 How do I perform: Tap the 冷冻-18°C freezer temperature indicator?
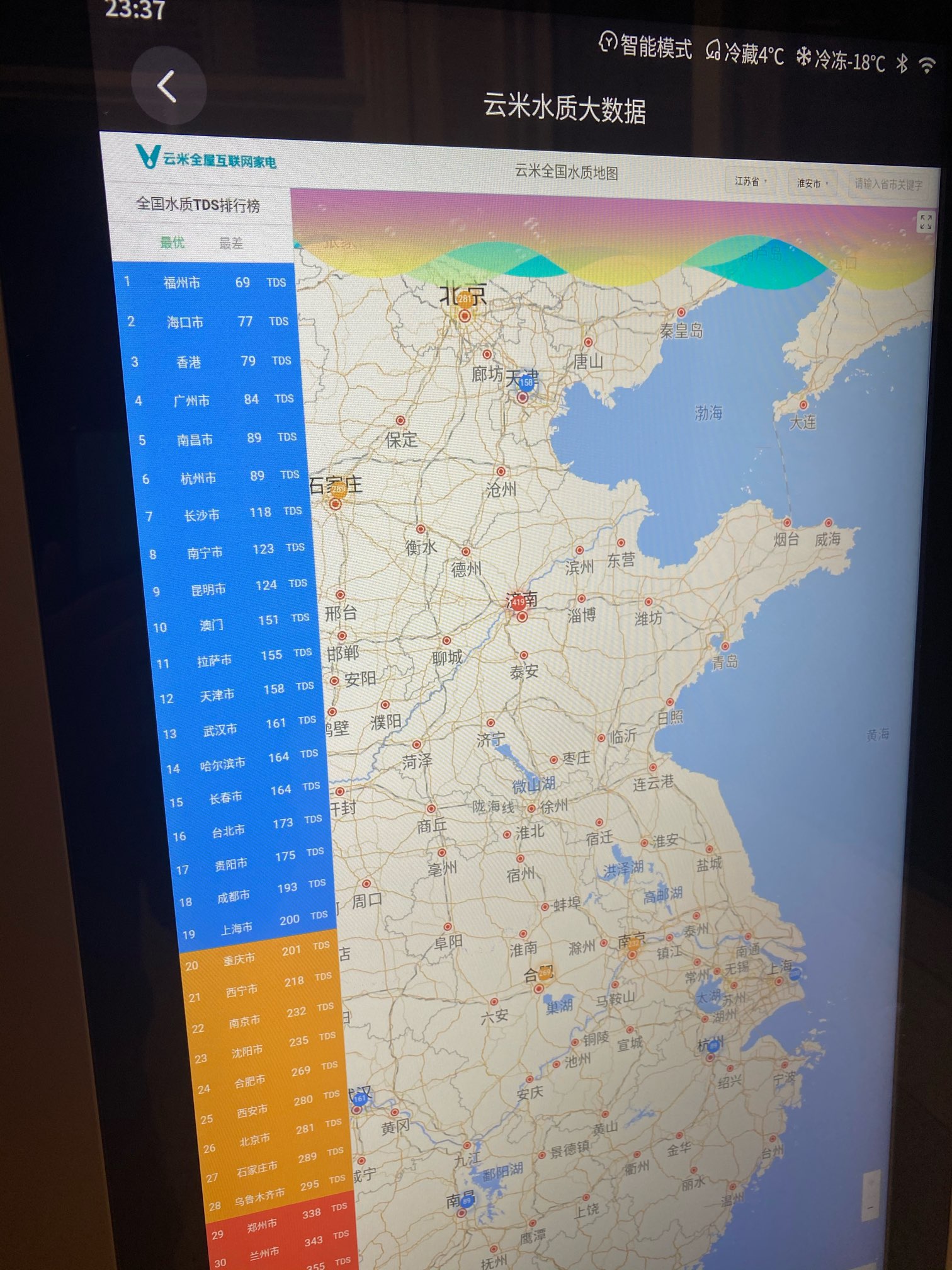pyautogui.click(x=841, y=60)
